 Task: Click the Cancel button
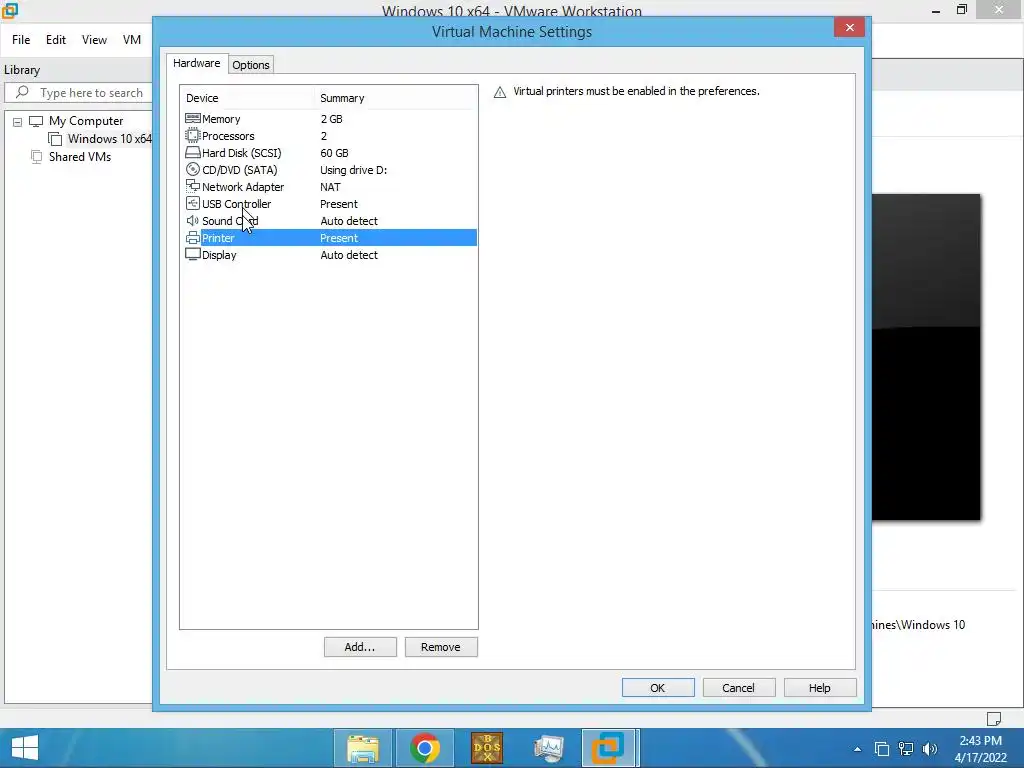pos(739,688)
